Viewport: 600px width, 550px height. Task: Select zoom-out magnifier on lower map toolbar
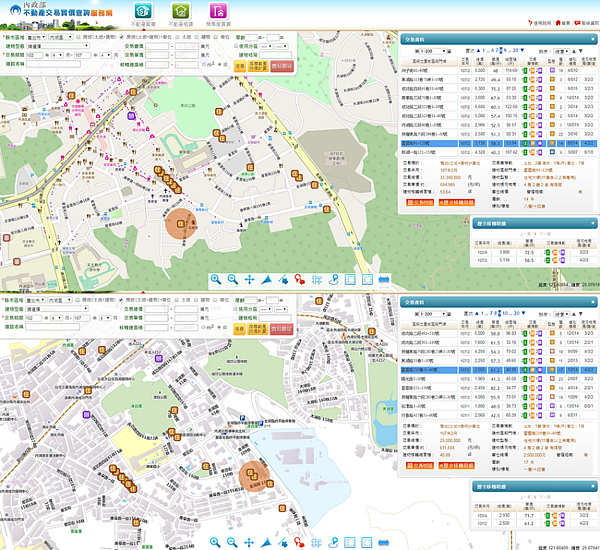(232, 542)
